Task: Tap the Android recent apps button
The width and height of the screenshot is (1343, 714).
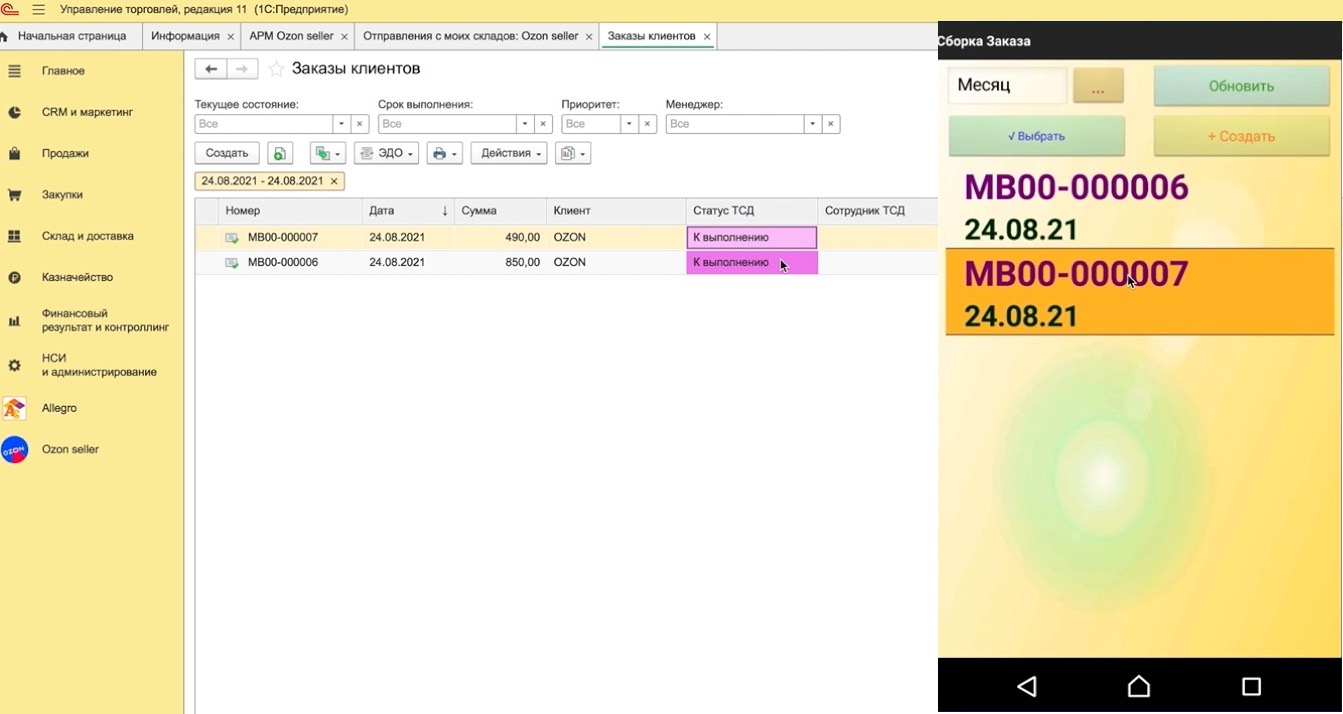Action: (x=1251, y=686)
